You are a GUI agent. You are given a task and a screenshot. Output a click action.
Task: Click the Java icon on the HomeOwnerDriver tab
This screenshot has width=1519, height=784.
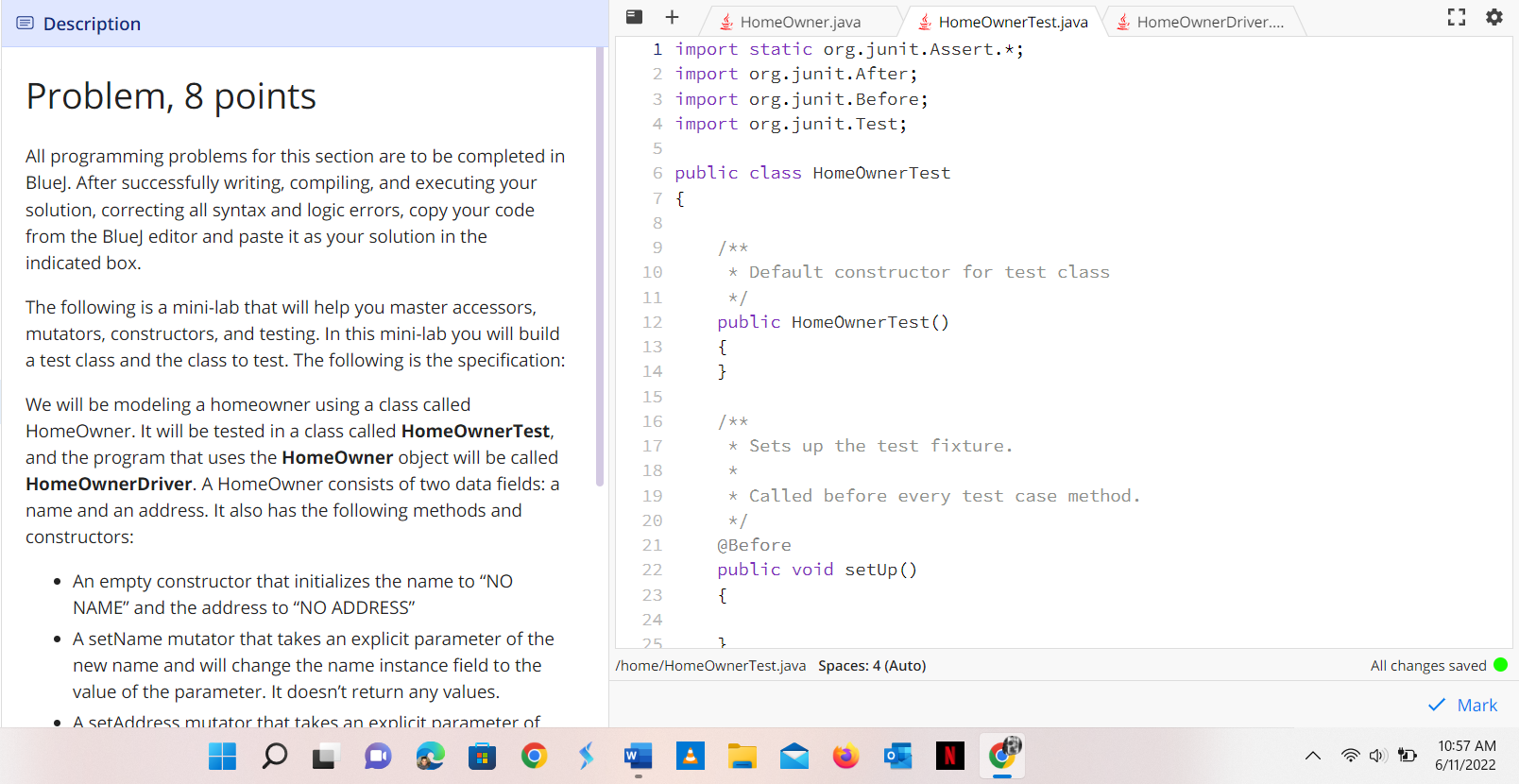click(x=1123, y=22)
